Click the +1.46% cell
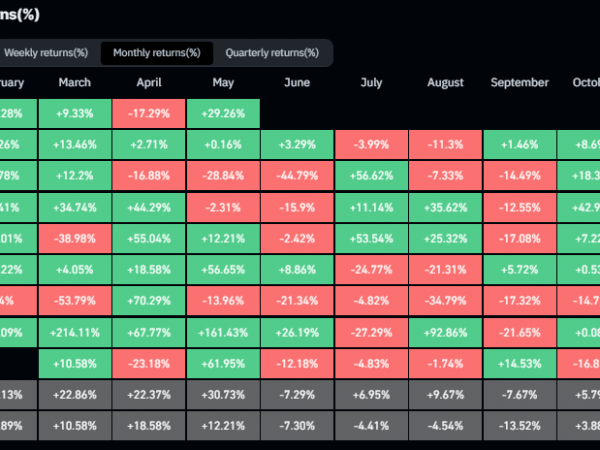Viewport: 600px width, 450px height. [520, 145]
